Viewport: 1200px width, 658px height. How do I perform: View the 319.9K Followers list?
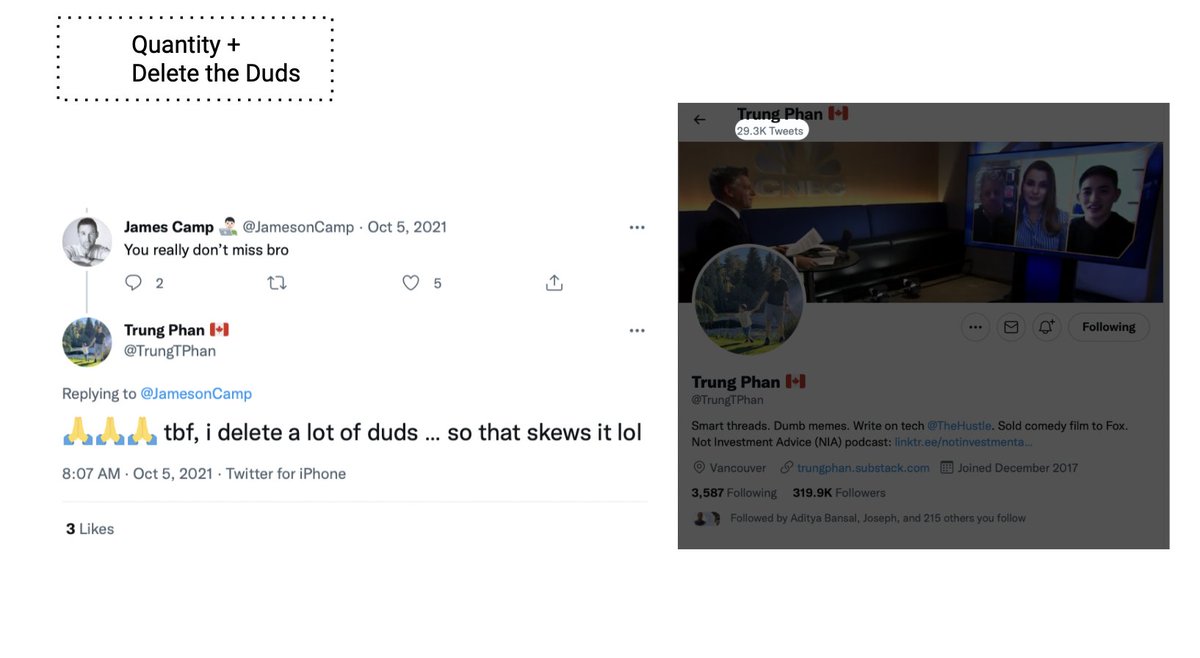pos(839,493)
